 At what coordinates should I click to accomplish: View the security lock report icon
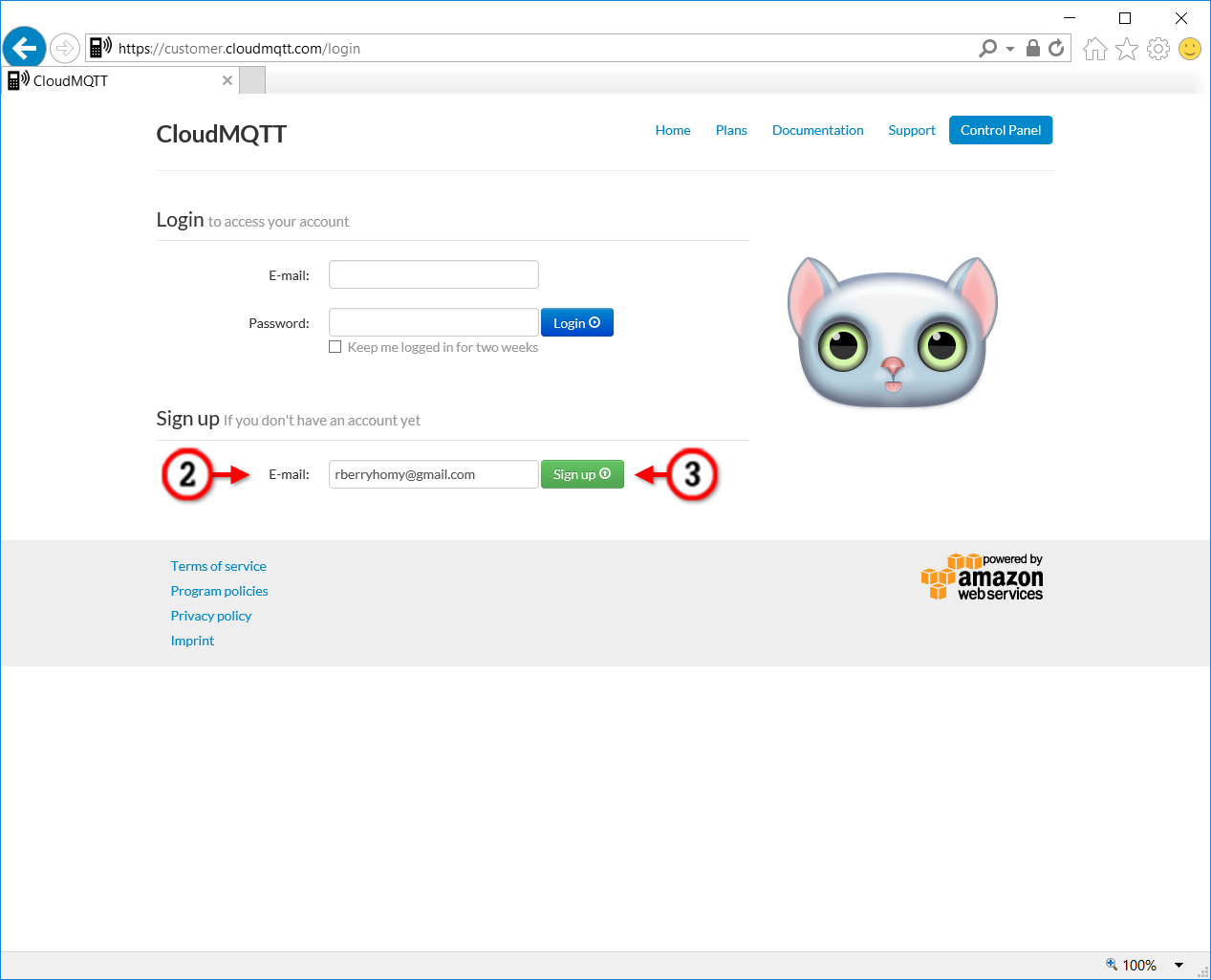pyautogui.click(x=1033, y=48)
